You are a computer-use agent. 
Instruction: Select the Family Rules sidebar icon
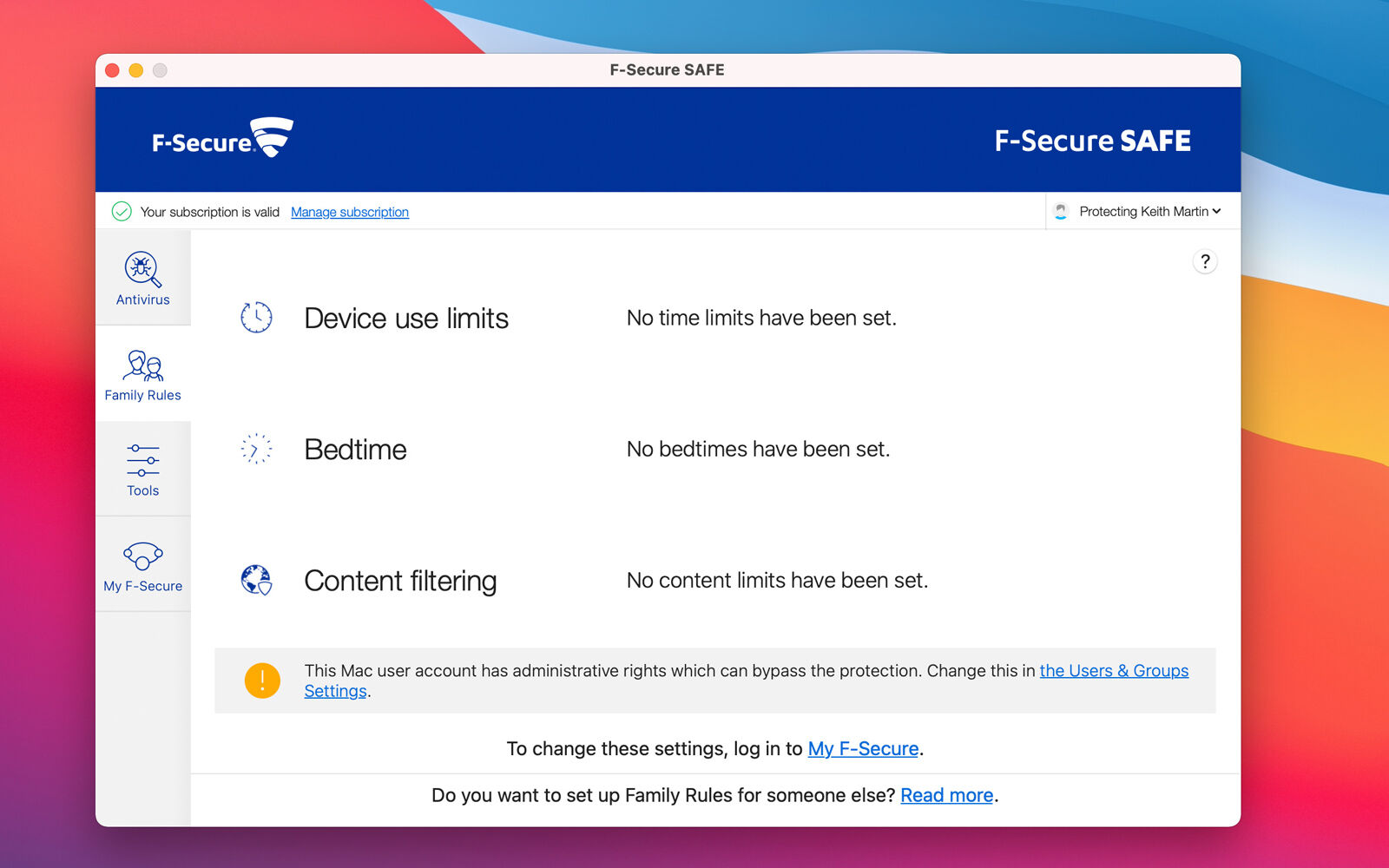[x=142, y=365]
